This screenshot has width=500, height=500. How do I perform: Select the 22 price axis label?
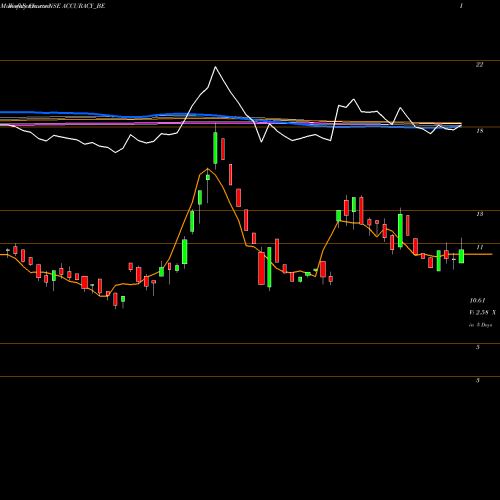[x=479, y=65]
